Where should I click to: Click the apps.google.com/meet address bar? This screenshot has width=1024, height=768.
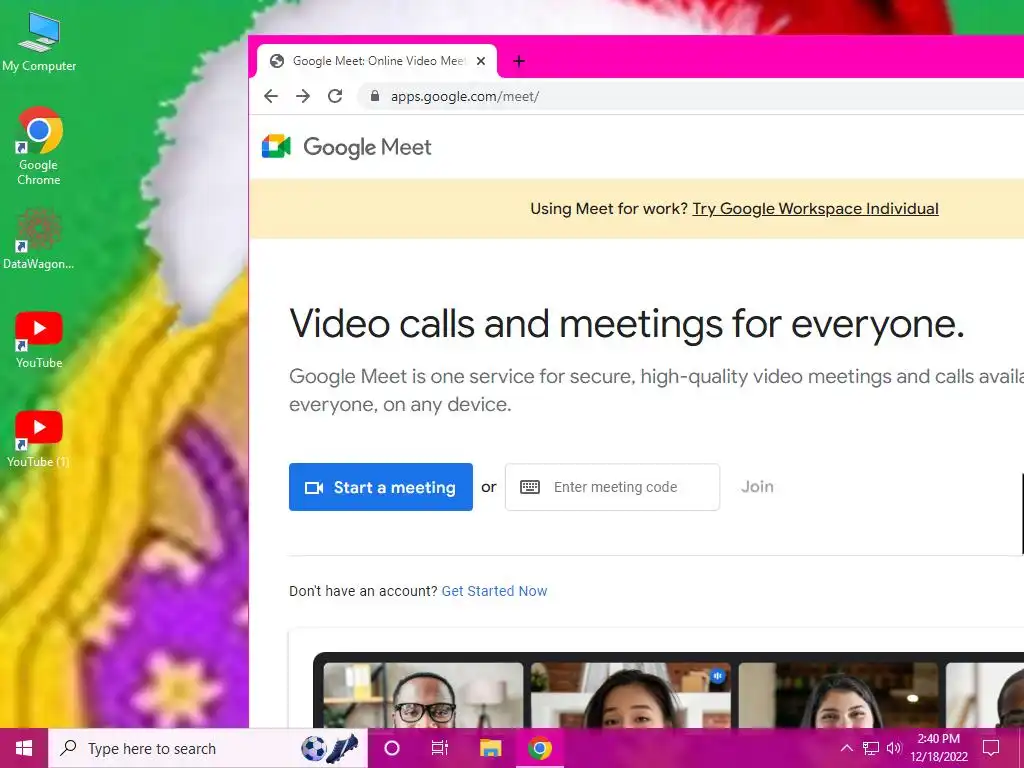point(692,97)
